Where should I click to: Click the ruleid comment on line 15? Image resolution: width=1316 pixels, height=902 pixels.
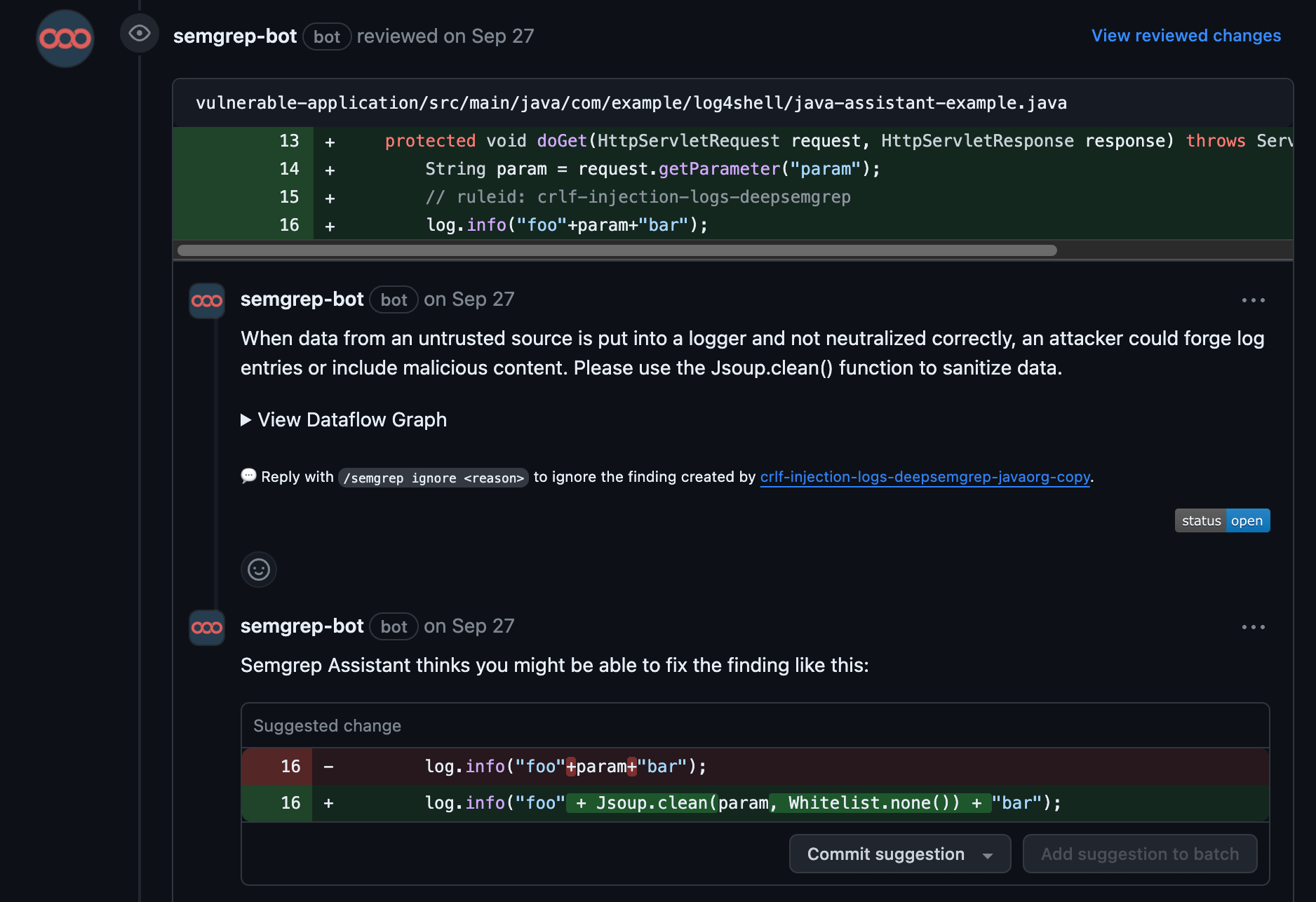pos(638,197)
